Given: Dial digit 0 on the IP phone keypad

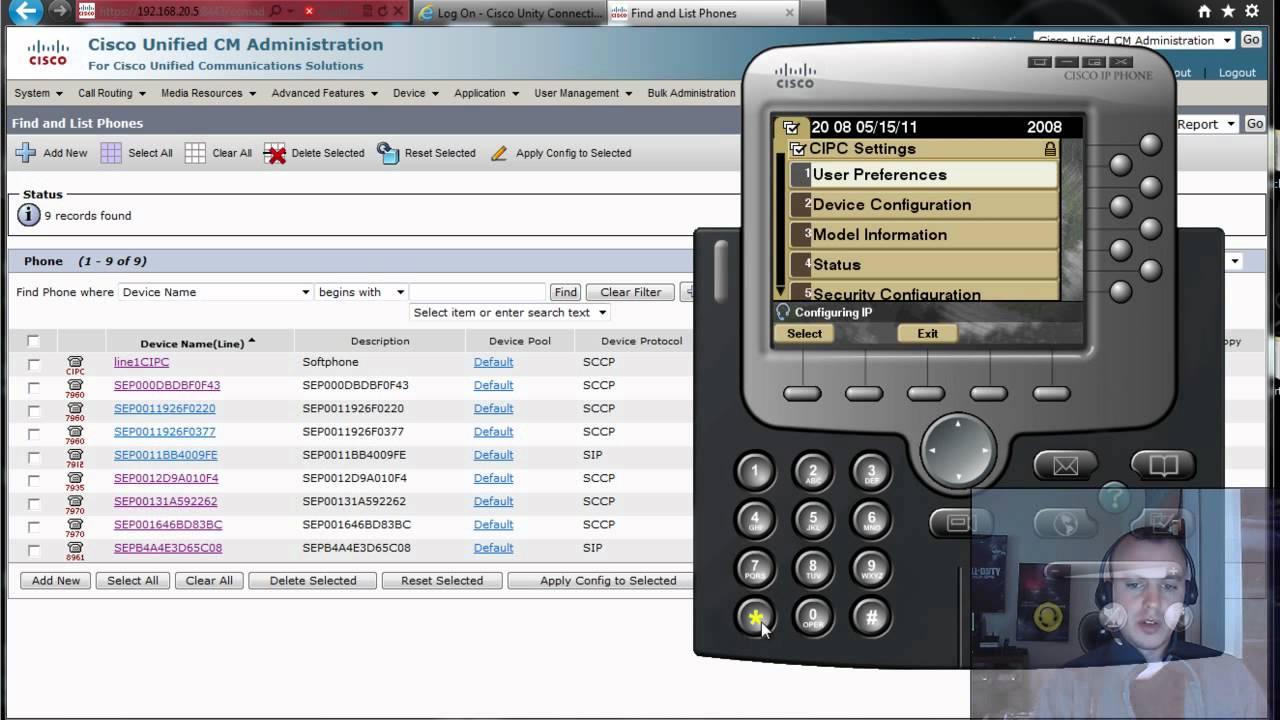Looking at the screenshot, I should coord(813,617).
